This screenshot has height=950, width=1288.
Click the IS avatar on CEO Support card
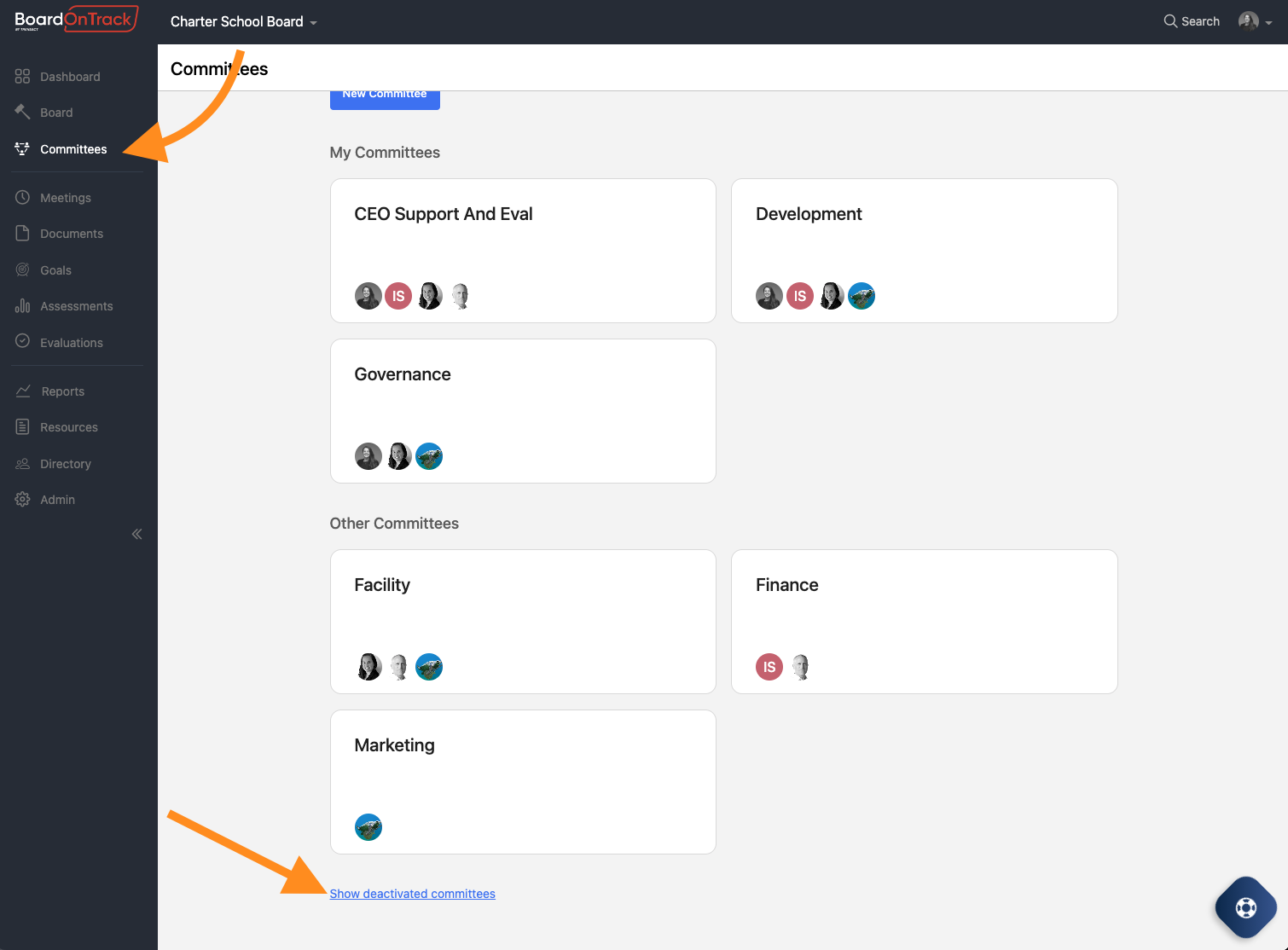pos(398,296)
